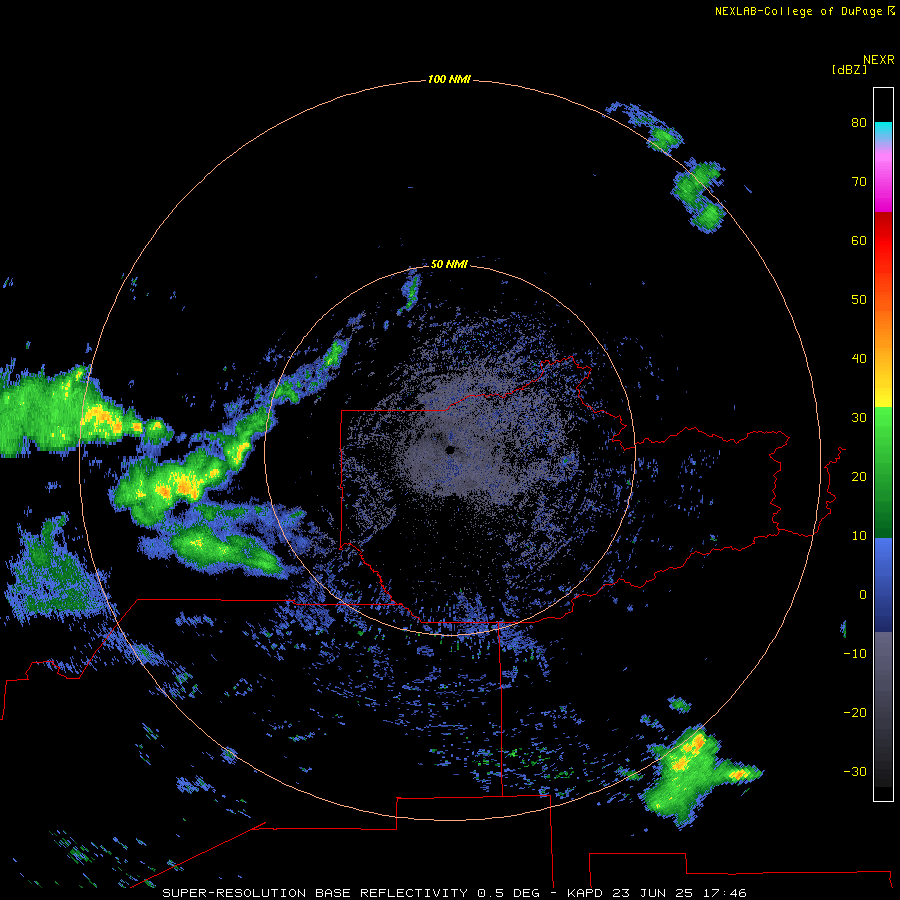Click the 100 NMI range ring label

449,79
